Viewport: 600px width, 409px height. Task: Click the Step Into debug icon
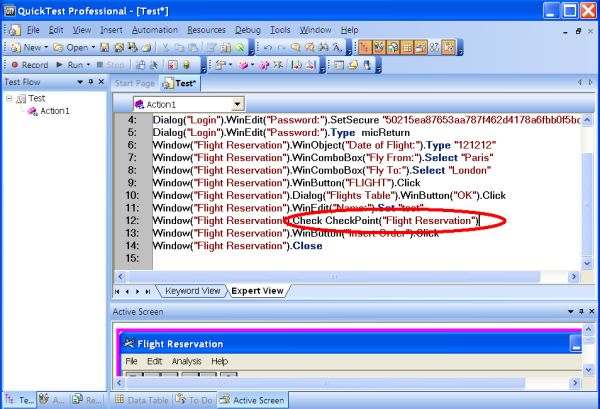(296, 65)
